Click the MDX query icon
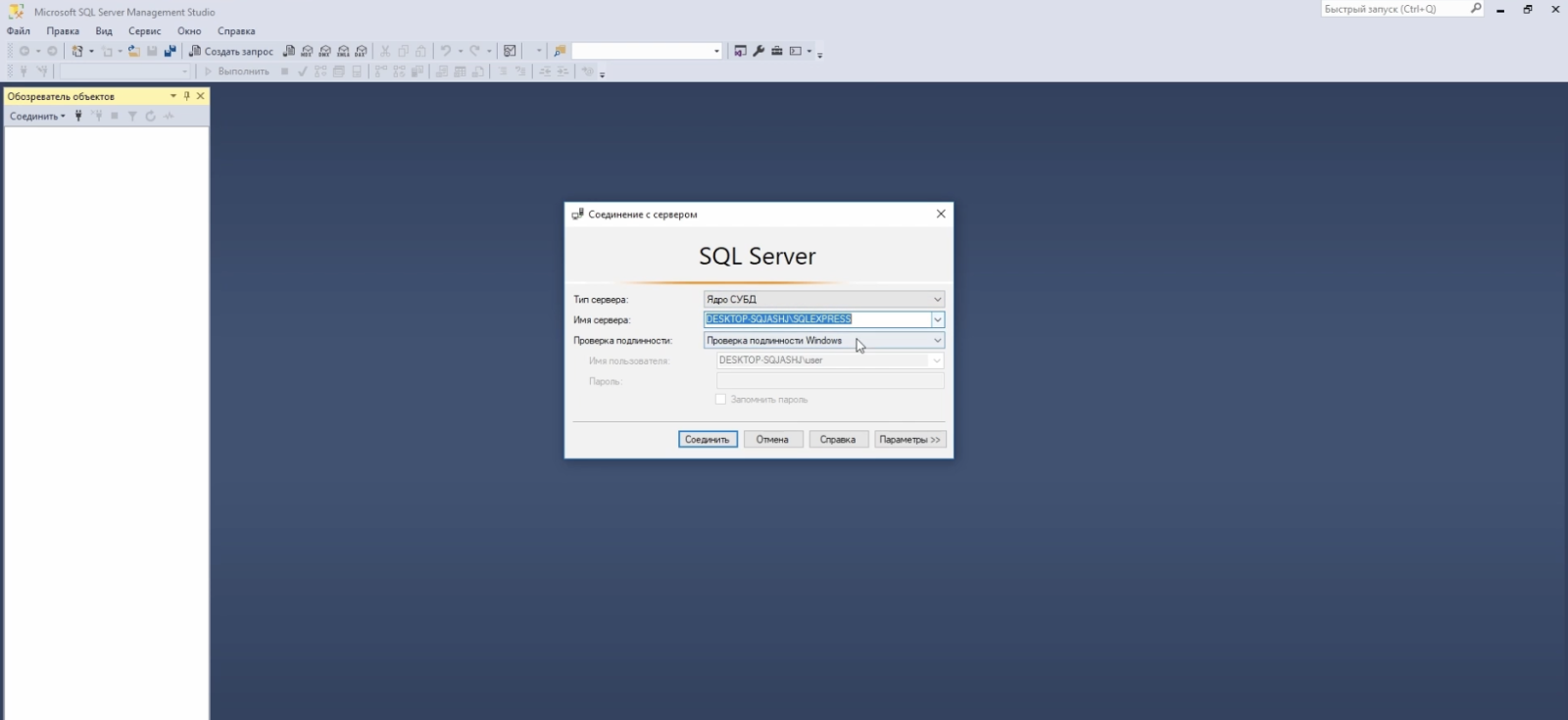Screen dimensions: 1568x720 [x=307, y=51]
